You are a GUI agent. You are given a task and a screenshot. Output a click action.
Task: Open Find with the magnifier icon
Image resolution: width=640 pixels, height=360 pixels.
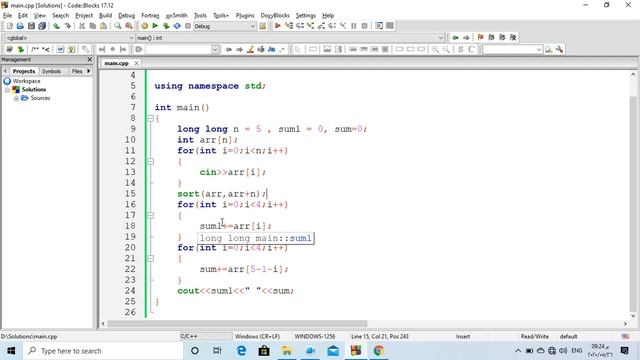pos(118,26)
